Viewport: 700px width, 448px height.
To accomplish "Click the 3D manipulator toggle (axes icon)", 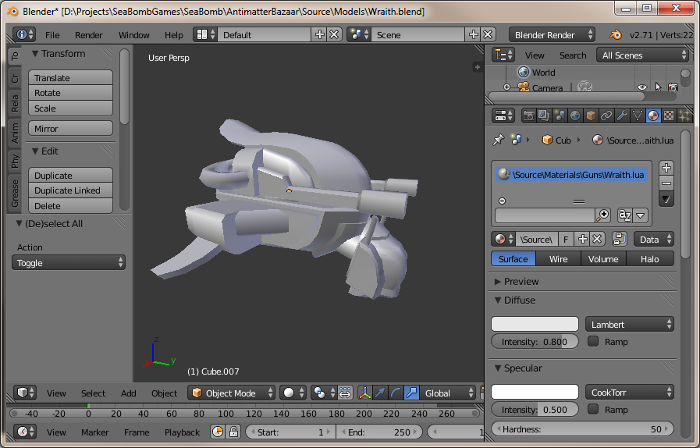I will tap(365, 393).
